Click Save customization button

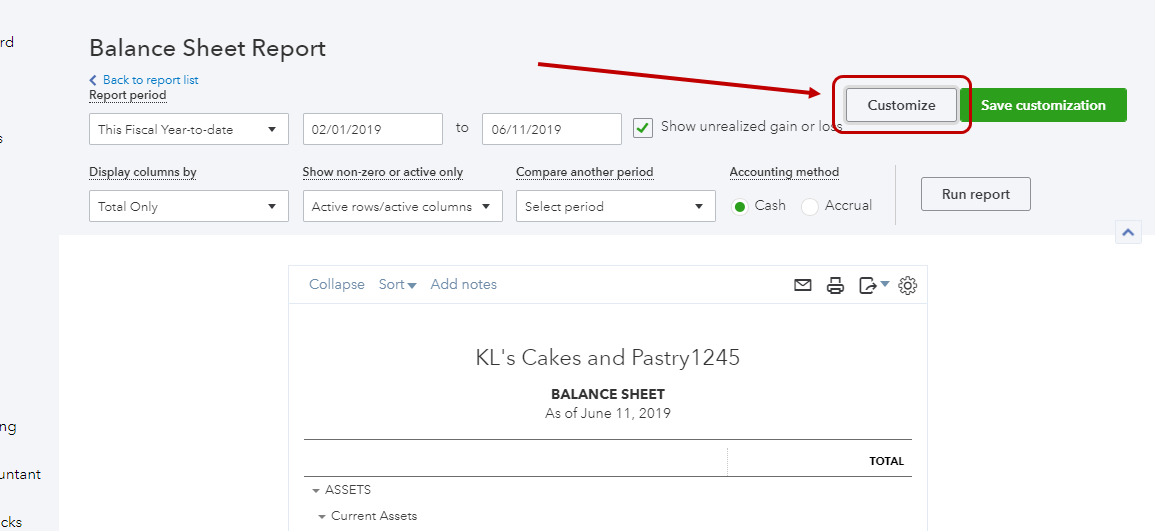tap(1042, 105)
